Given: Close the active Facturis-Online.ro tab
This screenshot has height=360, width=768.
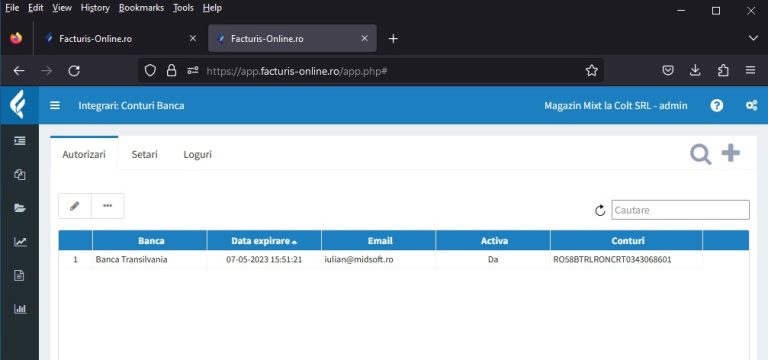Looking at the screenshot, I should coord(364,38).
